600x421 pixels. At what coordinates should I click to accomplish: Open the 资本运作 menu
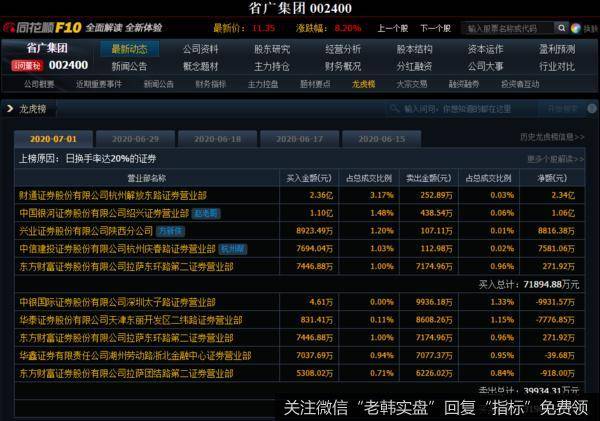click(x=485, y=49)
